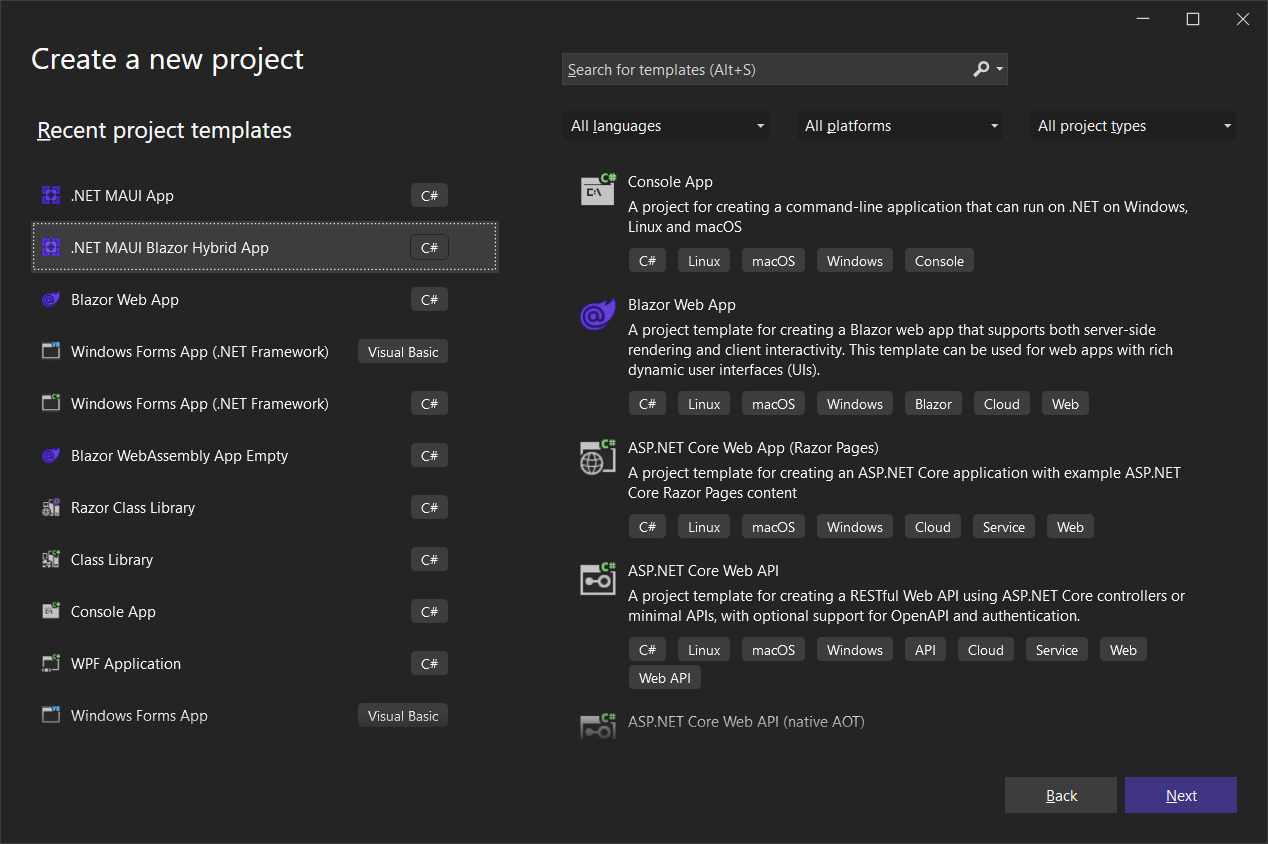
Task: Click the large Blazor Web App icon in template list
Action: point(598,314)
